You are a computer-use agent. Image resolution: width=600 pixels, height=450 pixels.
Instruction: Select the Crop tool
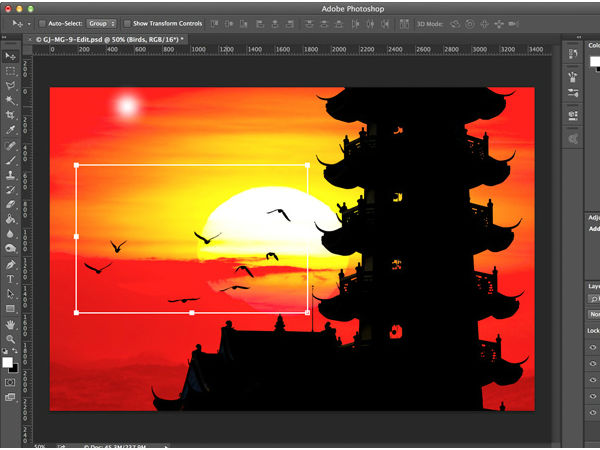click(x=11, y=115)
